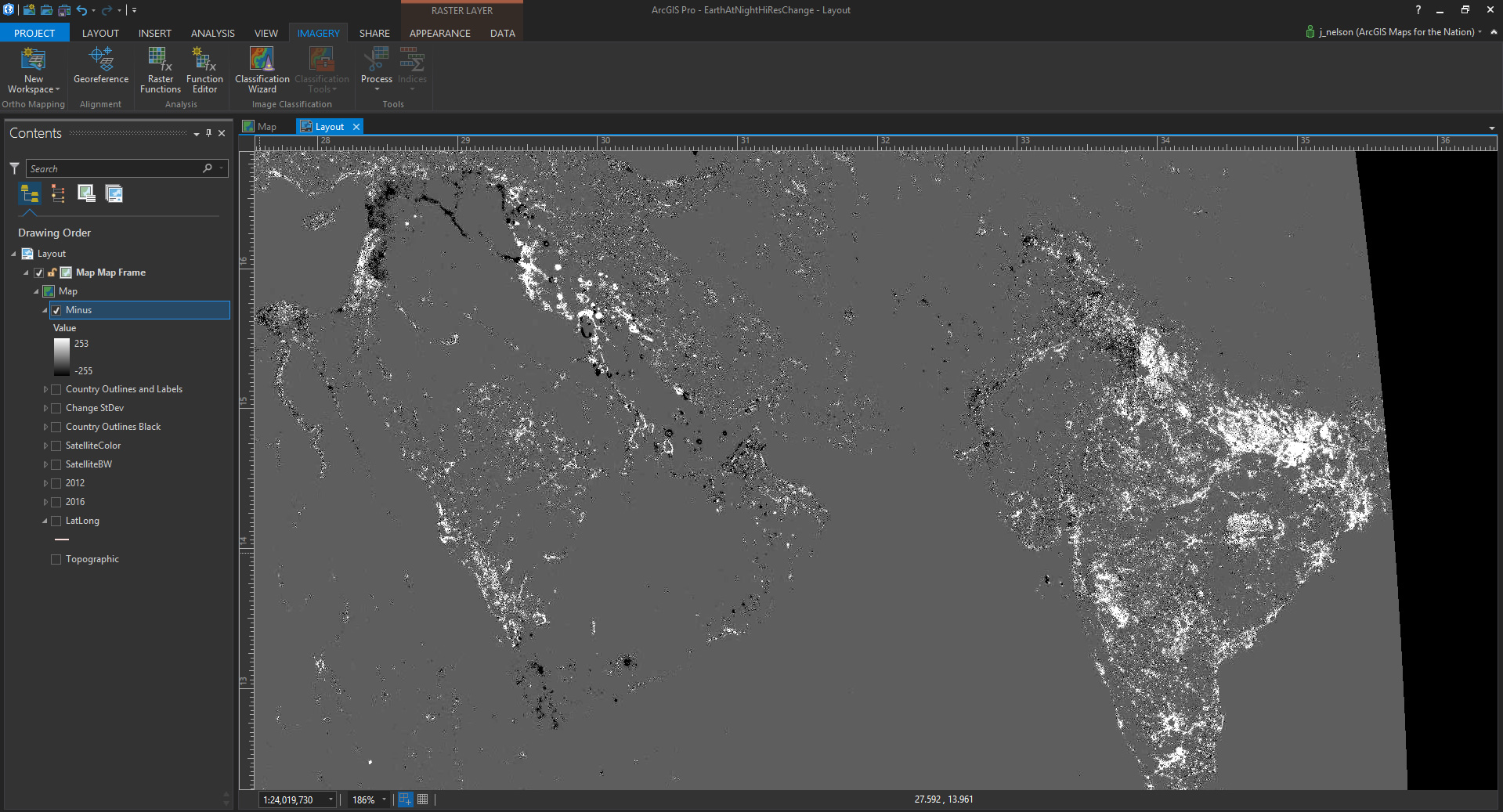Turn on the SatelliteColor layer checkbox

point(56,446)
